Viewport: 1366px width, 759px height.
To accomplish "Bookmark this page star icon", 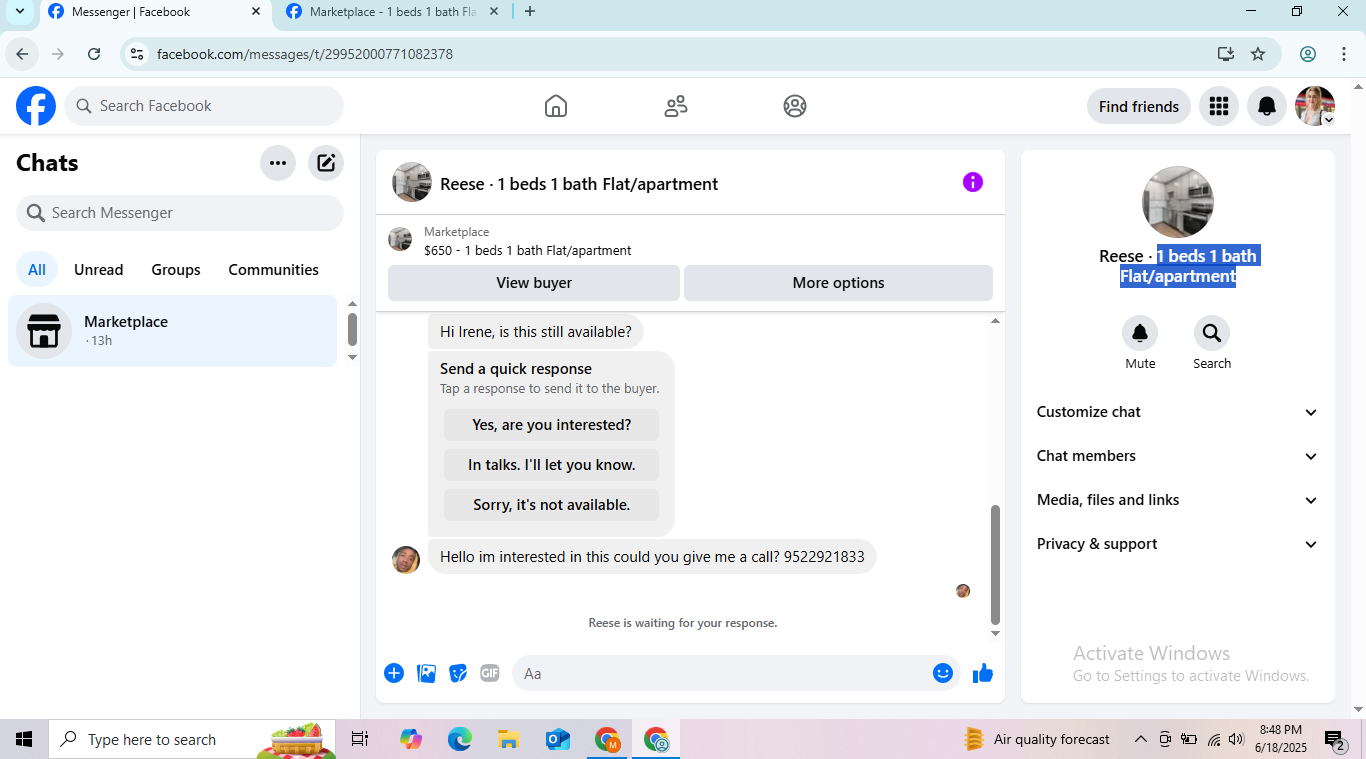I will [1258, 54].
